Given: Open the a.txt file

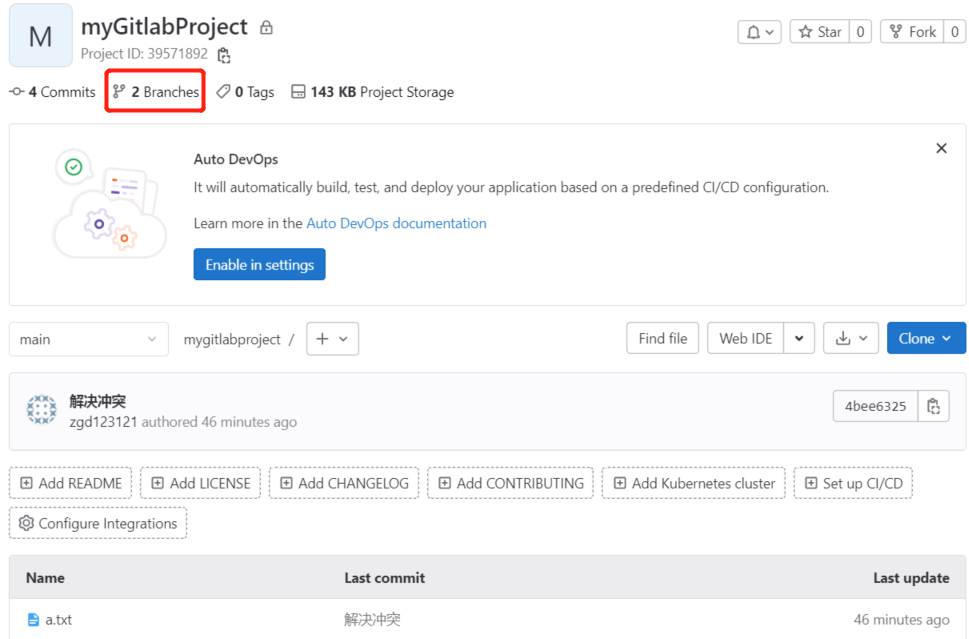Looking at the screenshot, I should point(58,619).
